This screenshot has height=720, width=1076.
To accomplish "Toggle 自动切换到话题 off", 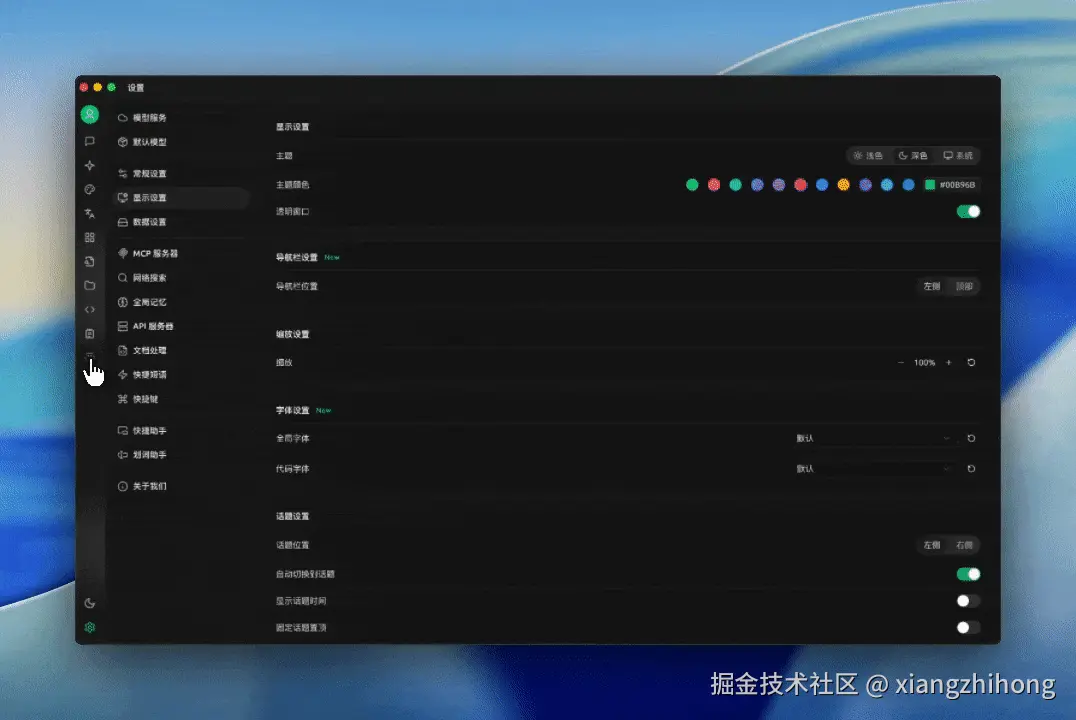I will pos(966,573).
